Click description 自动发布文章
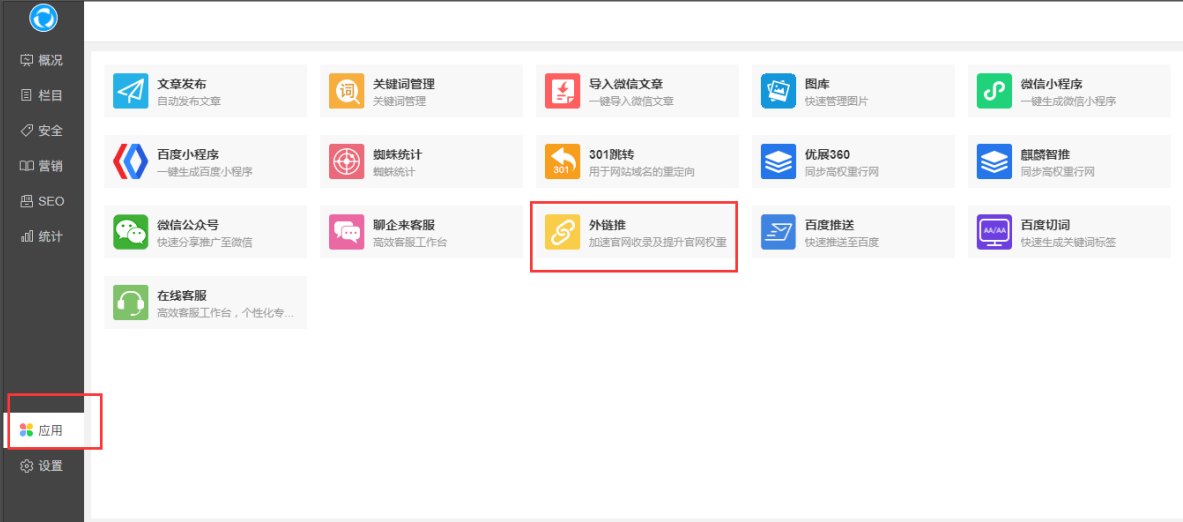The image size is (1183, 522). (x=189, y=101)
